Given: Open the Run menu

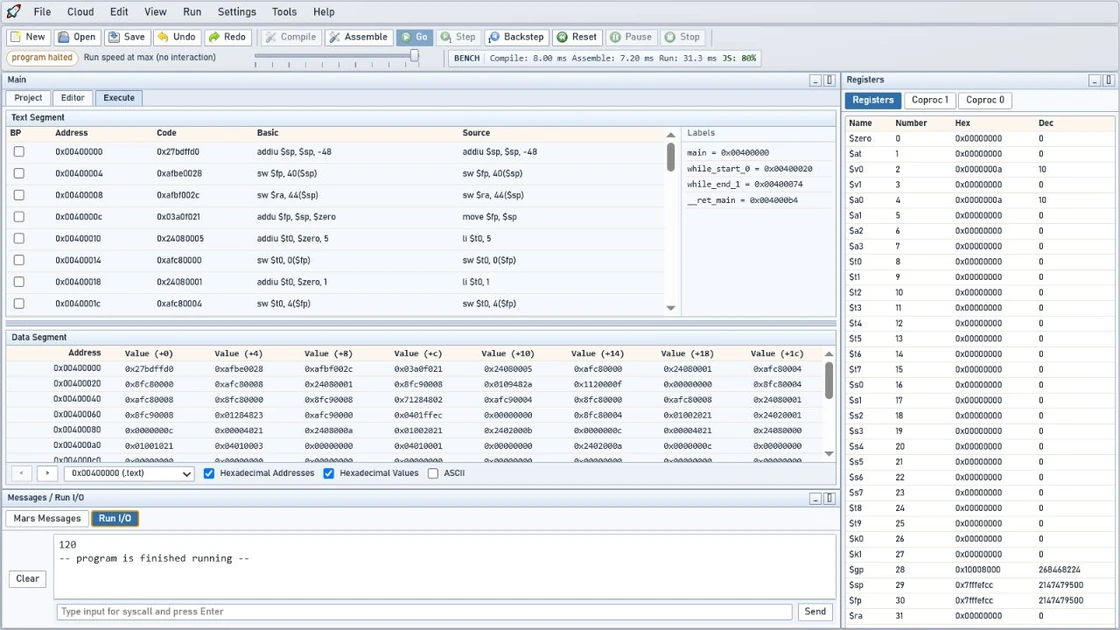Looking at the screenshot, I should coord(192,12).
